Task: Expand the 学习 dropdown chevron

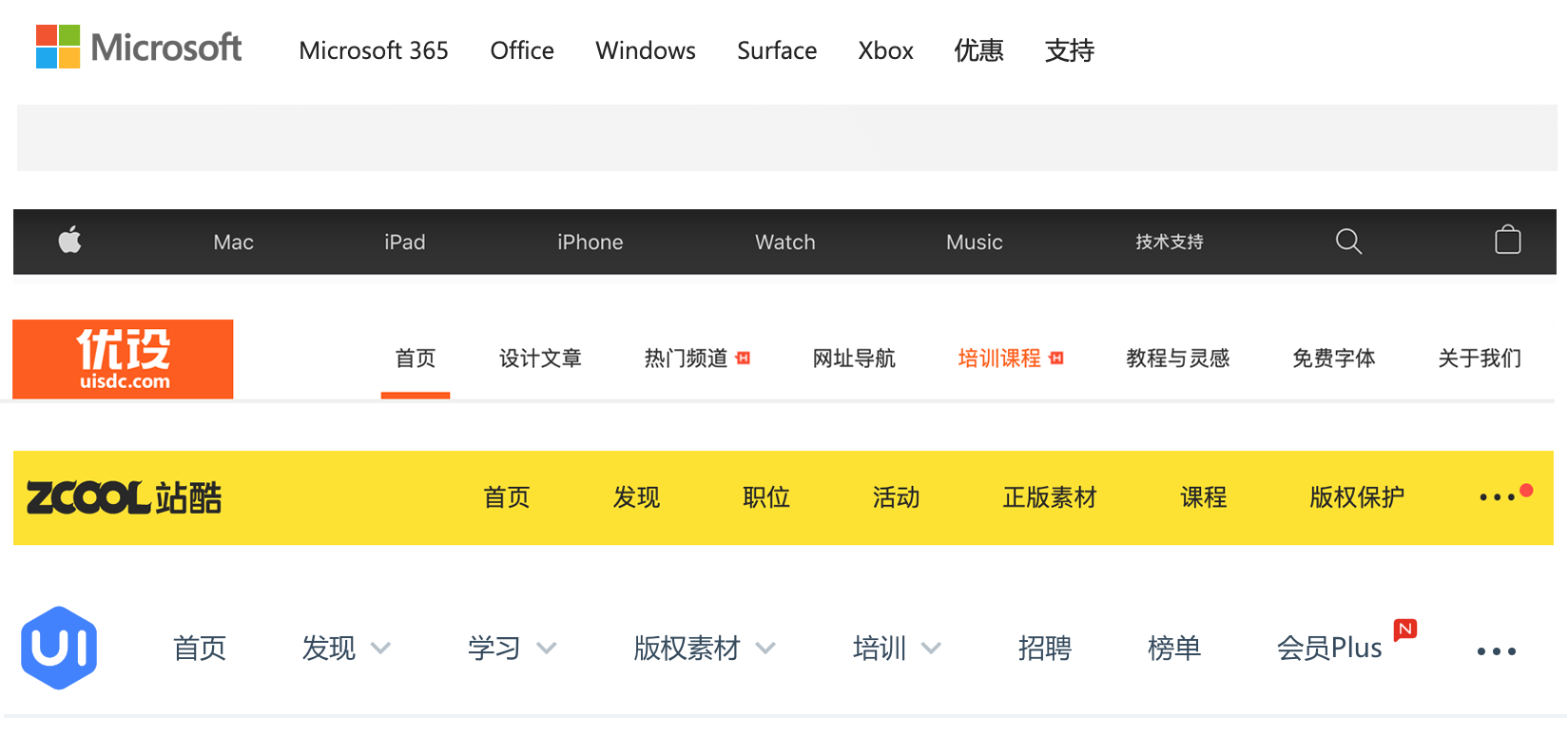Action: click(546, 649)
